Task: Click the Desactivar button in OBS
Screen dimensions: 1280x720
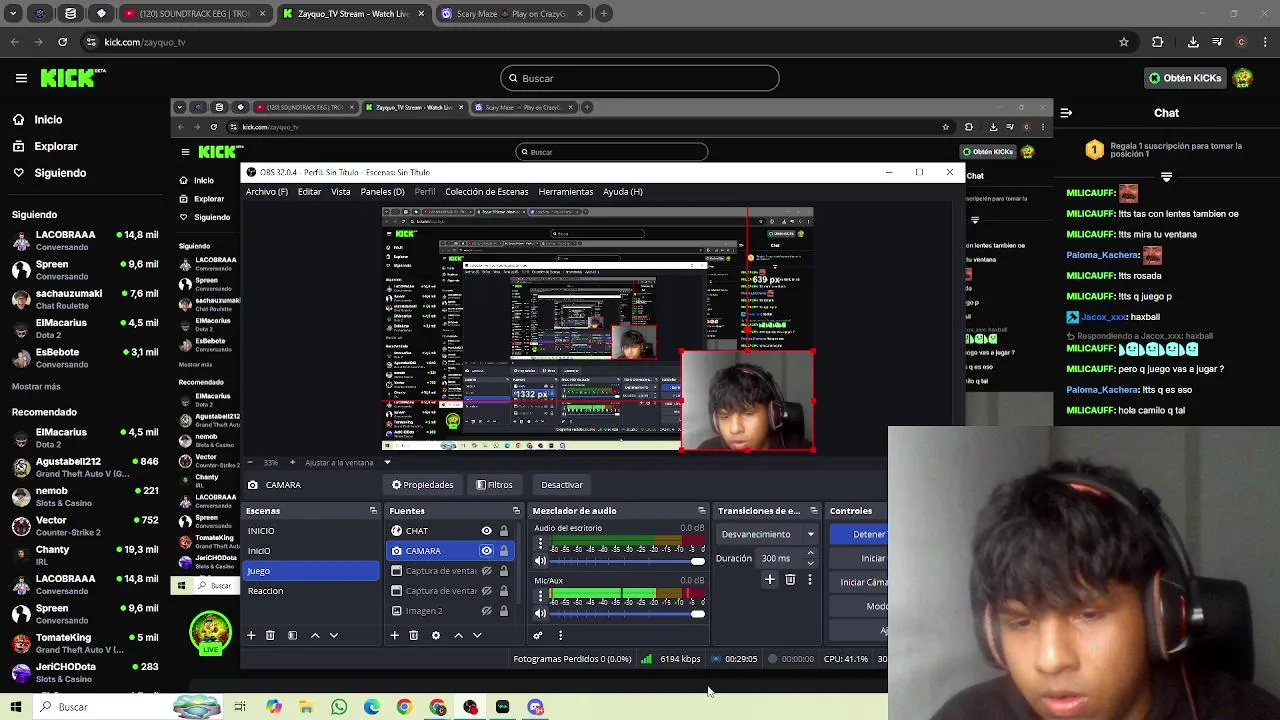Action: (x=562, y=485)
